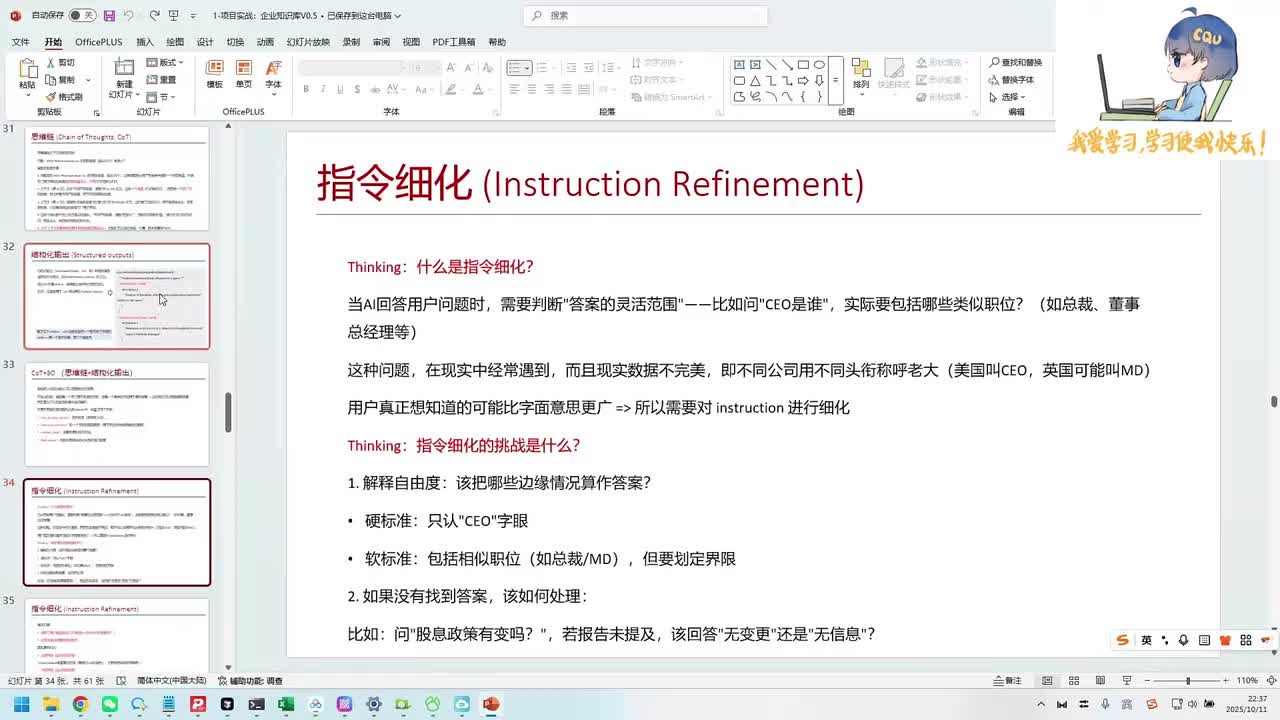1280x720 pixels.
Task: Open the 文件 (File) menu
Action: click(20, 42)
